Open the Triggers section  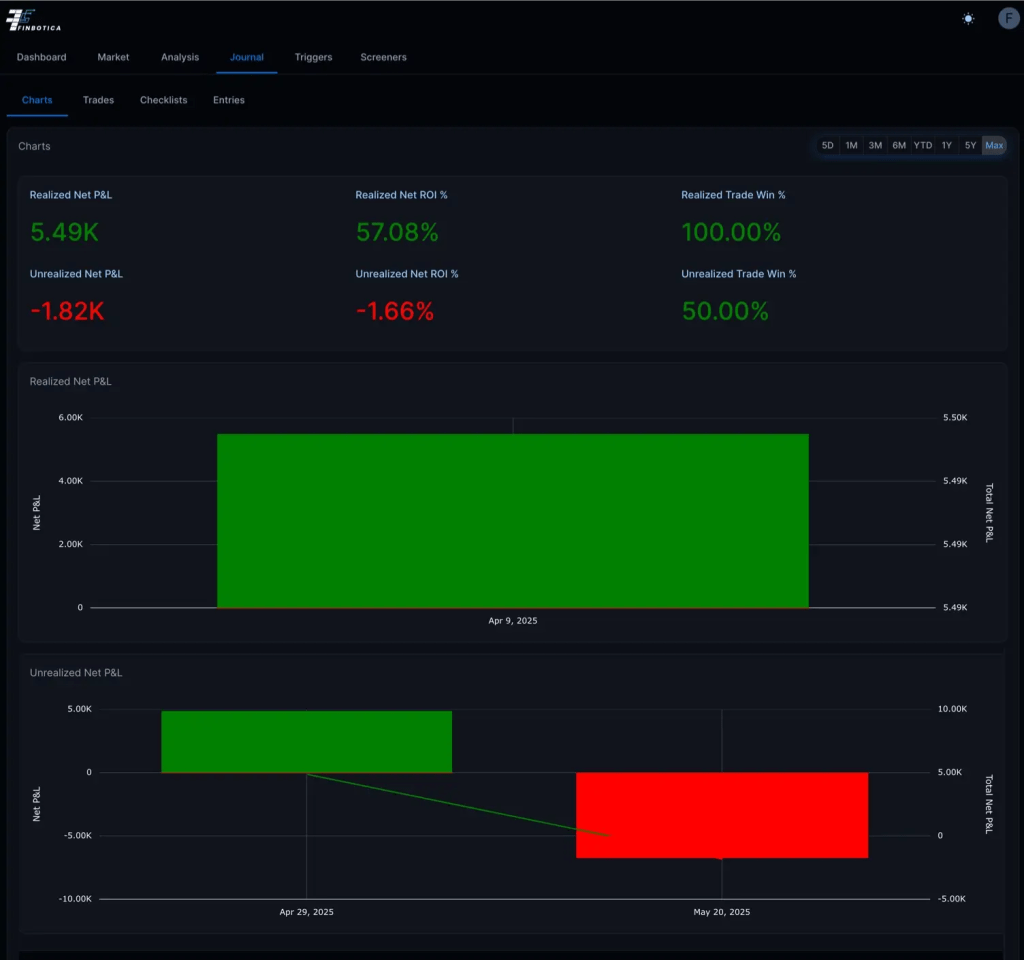click(x=313, y=57)
